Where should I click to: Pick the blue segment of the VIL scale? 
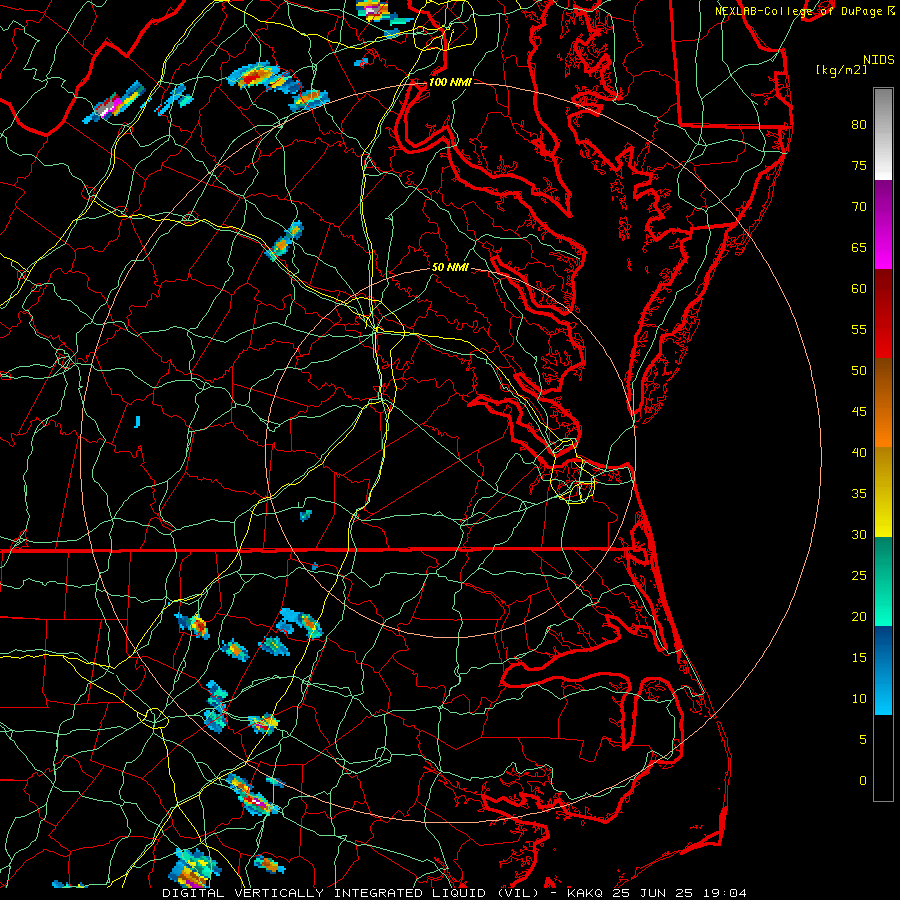pos(883,670)
